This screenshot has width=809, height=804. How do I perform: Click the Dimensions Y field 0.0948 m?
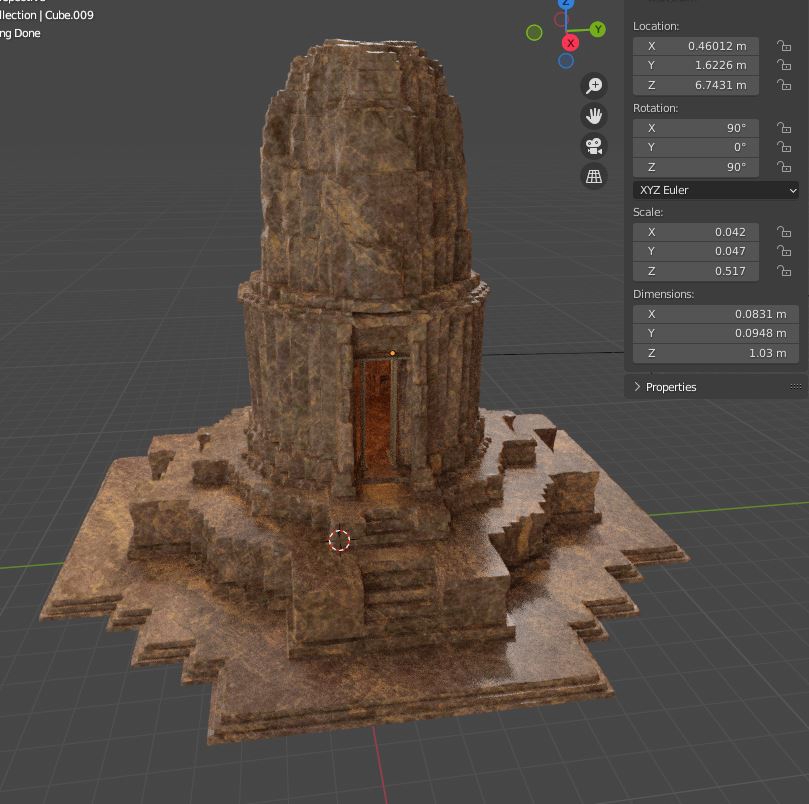click(x=716, y=333)
